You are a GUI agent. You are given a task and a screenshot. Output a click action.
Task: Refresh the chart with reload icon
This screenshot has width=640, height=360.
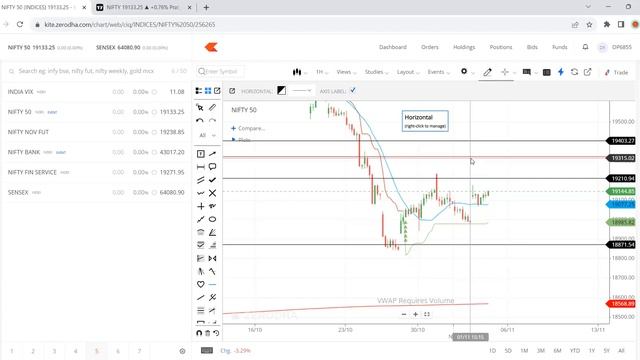(574, 72)
